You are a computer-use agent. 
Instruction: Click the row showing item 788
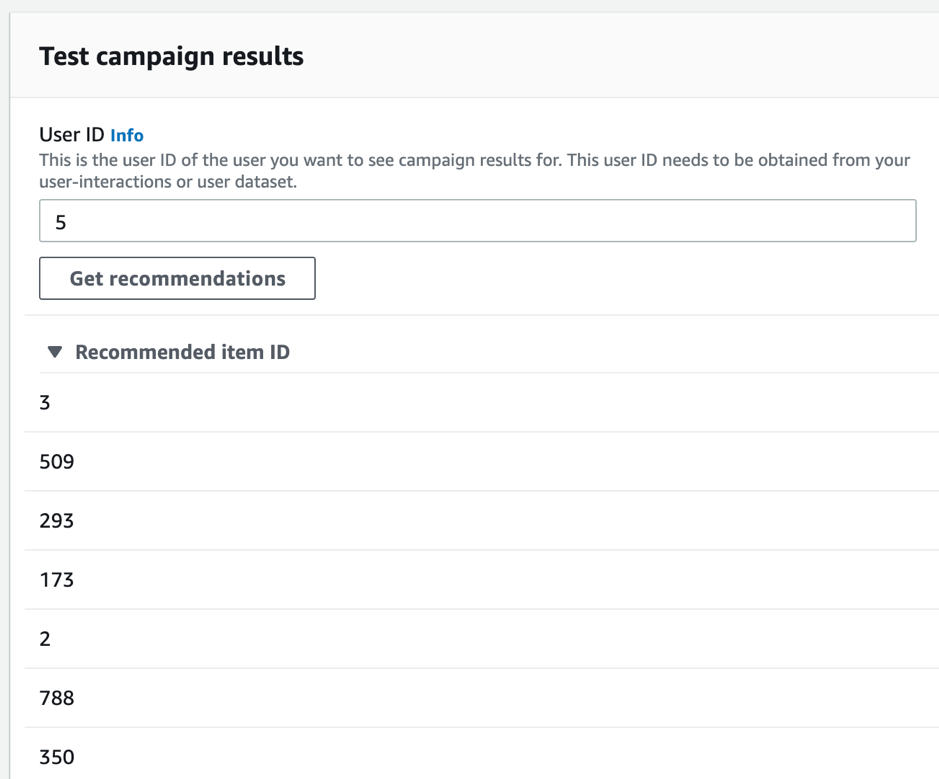[x=57, y=697]
